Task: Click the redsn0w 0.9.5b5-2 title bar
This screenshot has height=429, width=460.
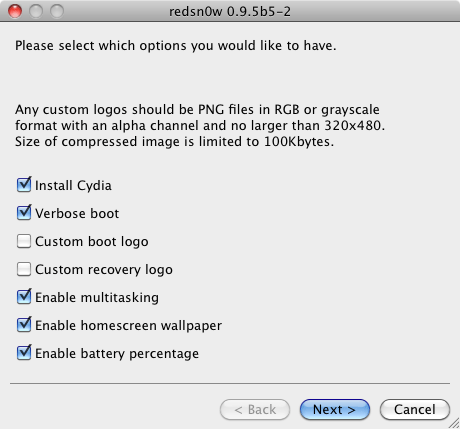Action: tap(230, 11)
